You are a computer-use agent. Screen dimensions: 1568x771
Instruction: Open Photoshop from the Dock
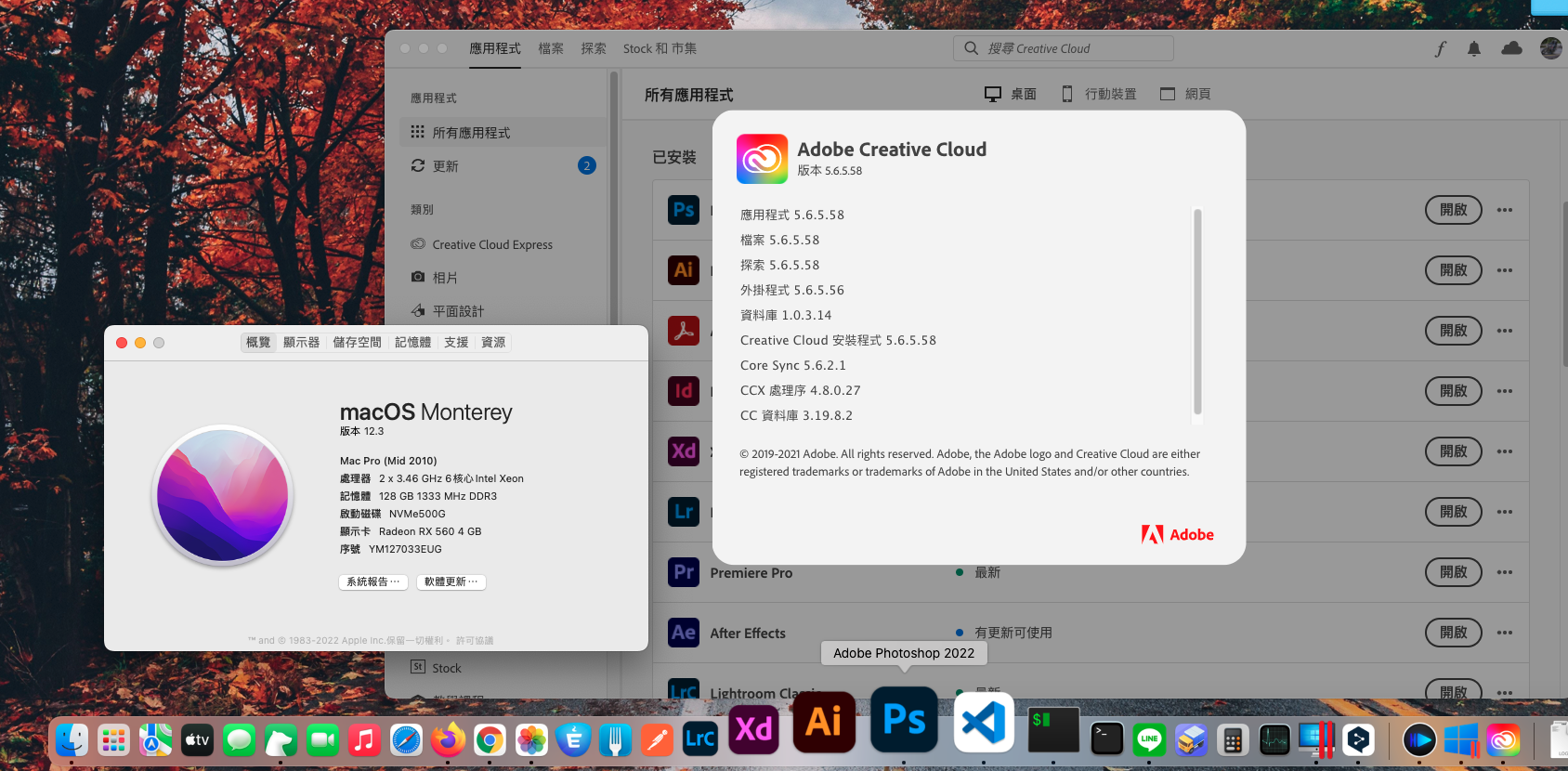(x=904, y=719)
